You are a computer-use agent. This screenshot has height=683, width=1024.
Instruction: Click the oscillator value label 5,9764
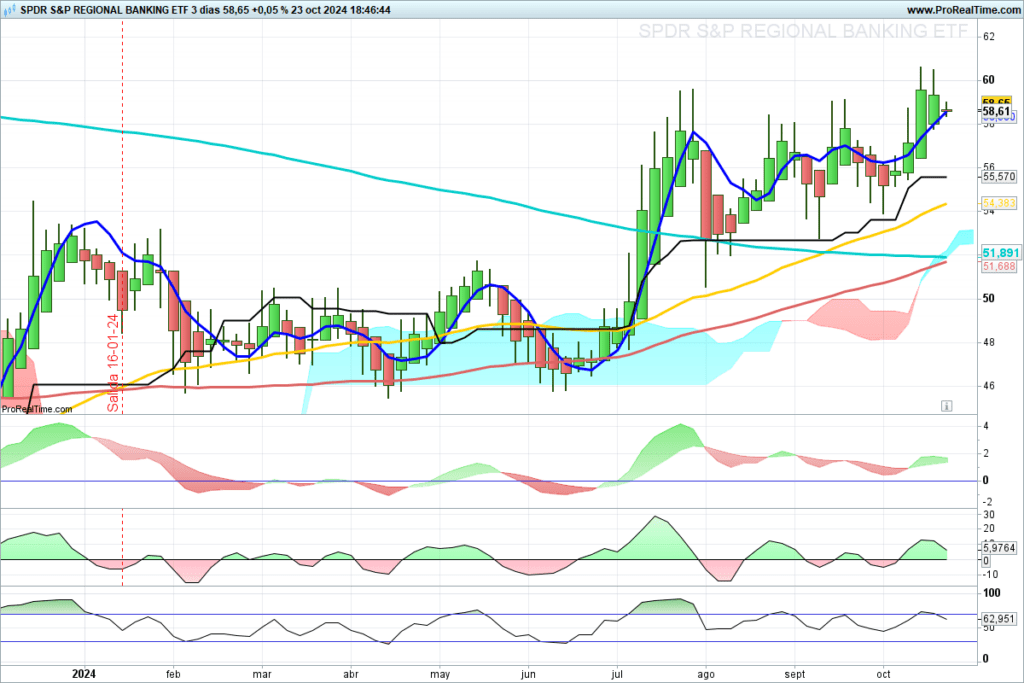[x=999, y=548]
